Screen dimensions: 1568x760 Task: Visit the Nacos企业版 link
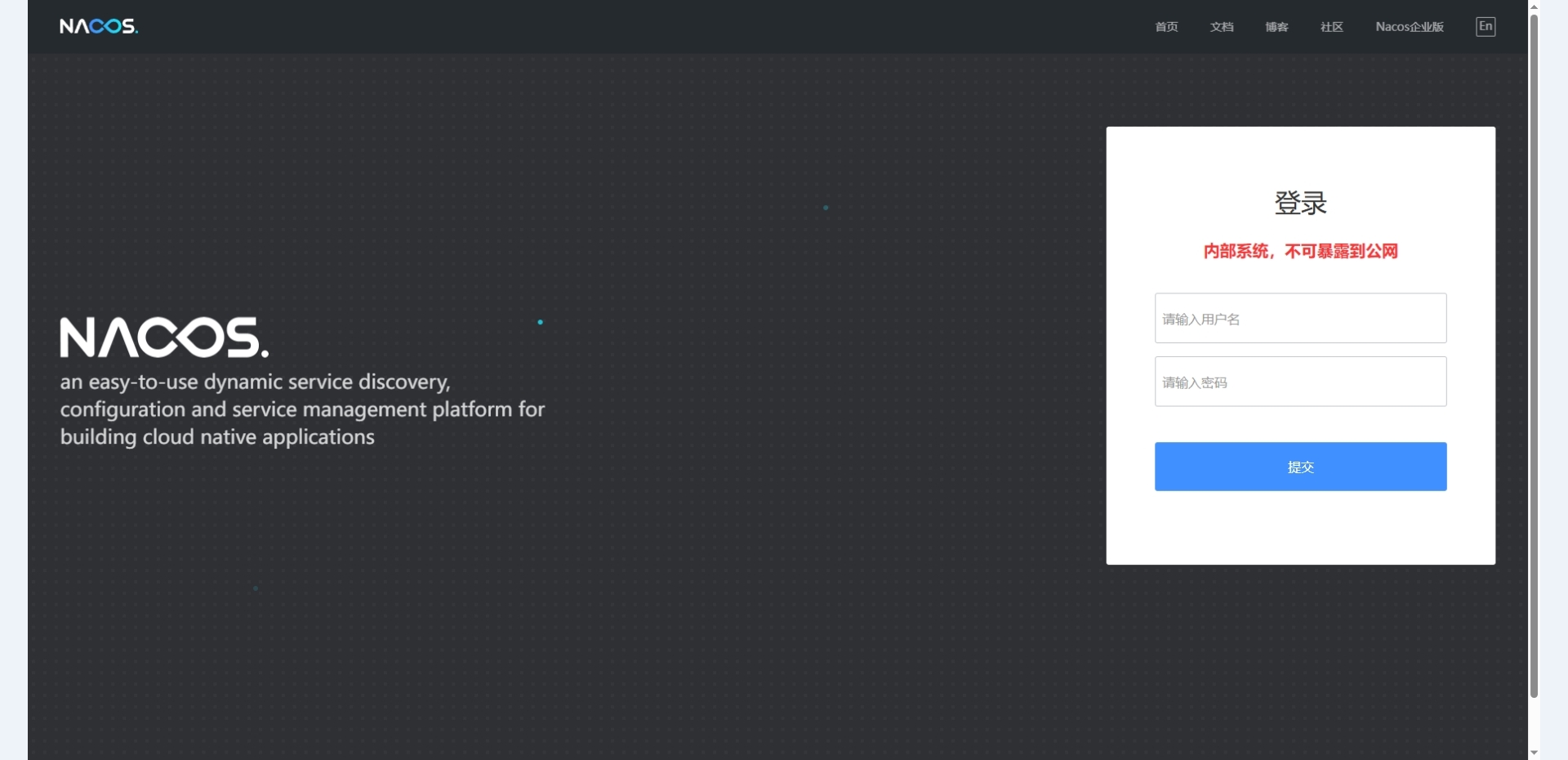[x=1409, y=27]
